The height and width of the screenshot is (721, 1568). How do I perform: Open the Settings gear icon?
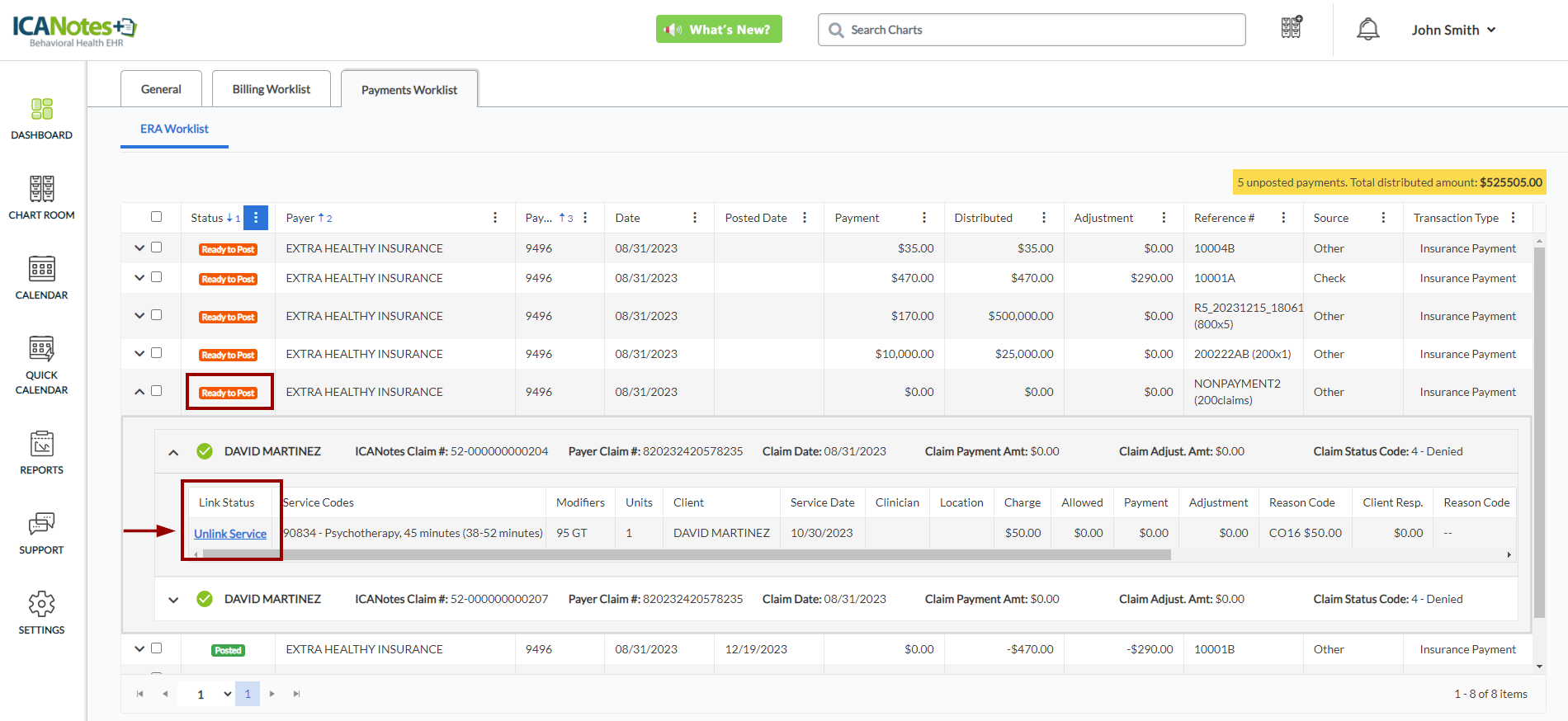click(x=41, y=604)
